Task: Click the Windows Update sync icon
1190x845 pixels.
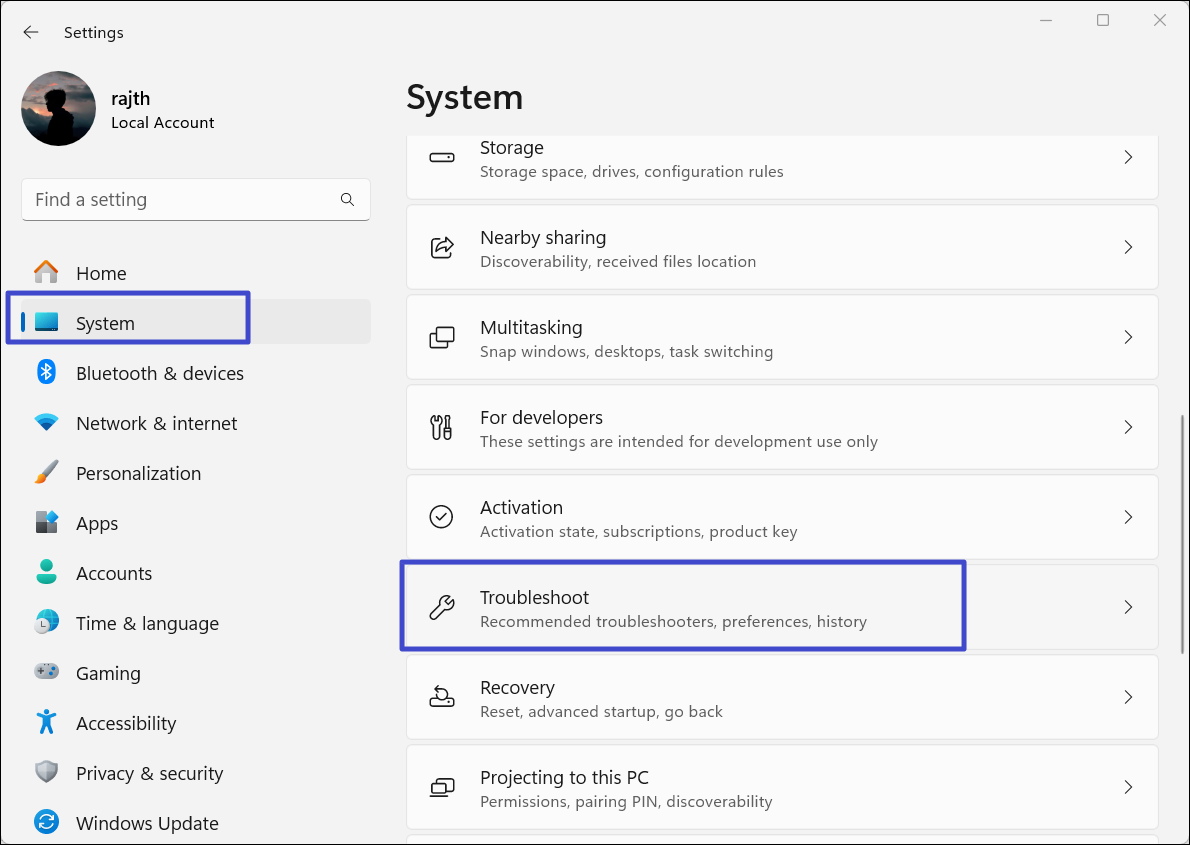Action: [x=46, y=823]
